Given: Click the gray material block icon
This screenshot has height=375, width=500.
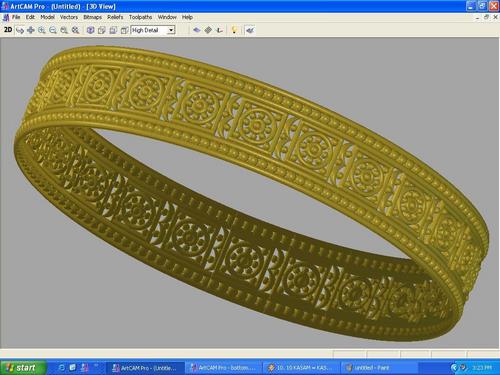Looking at the screenshot, I should [x=208, y=30].
